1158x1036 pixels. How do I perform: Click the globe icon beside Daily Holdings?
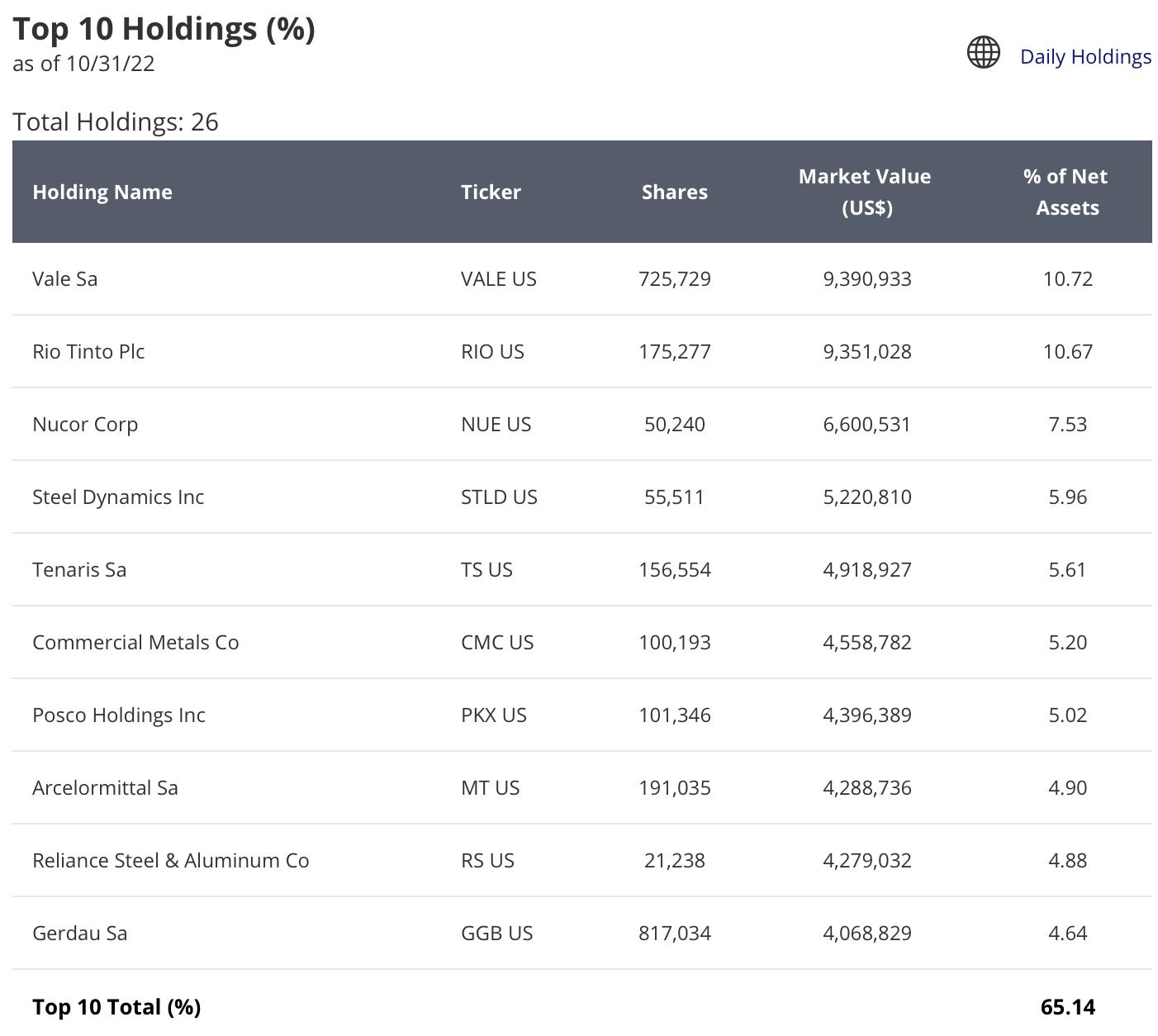tap(983, 52)
